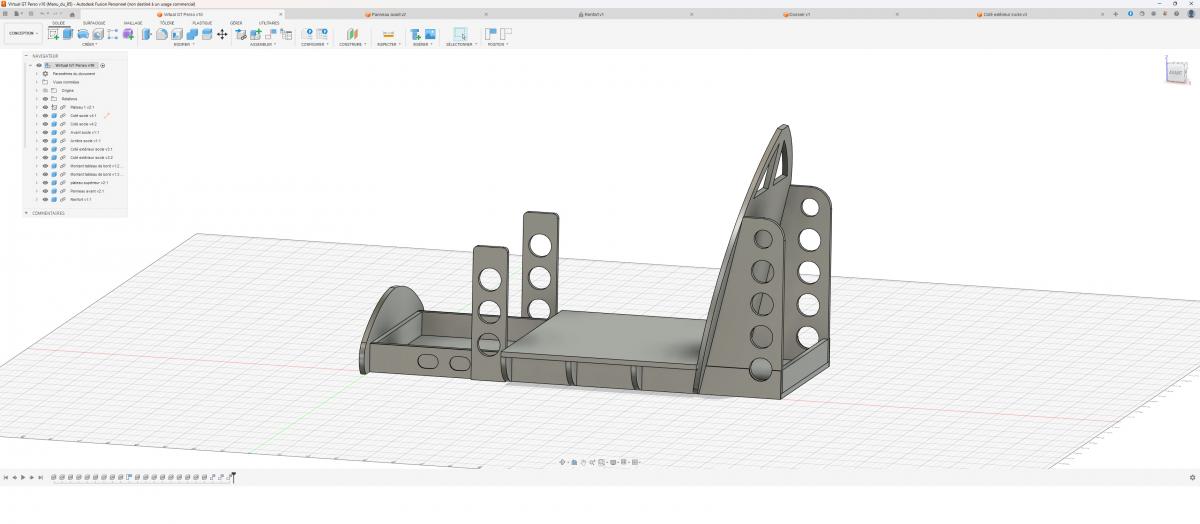Hide the Renfort v1:1 component

tap(45, 199)
